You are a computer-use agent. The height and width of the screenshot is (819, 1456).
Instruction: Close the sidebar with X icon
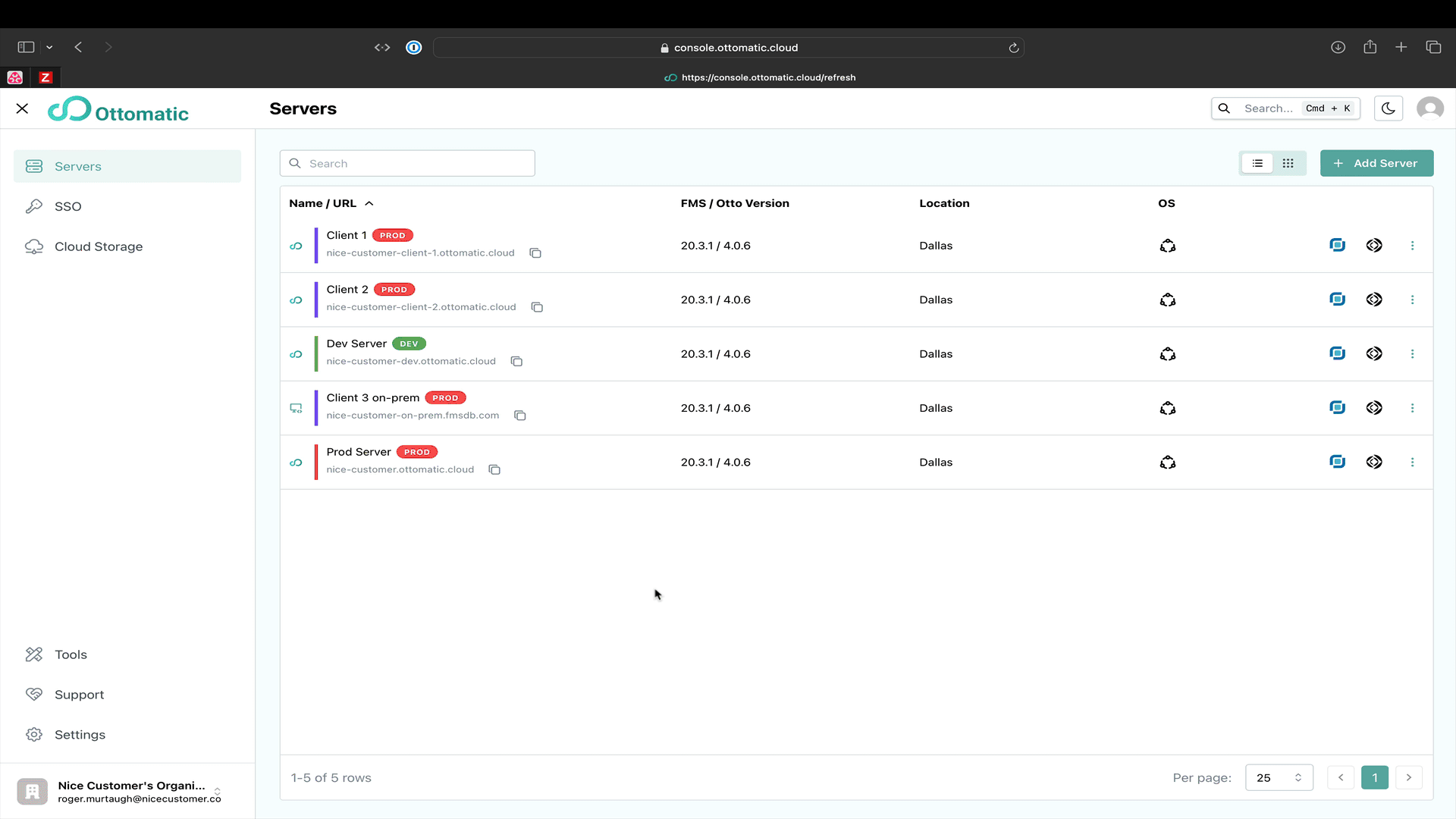click(x=22, y=108)
